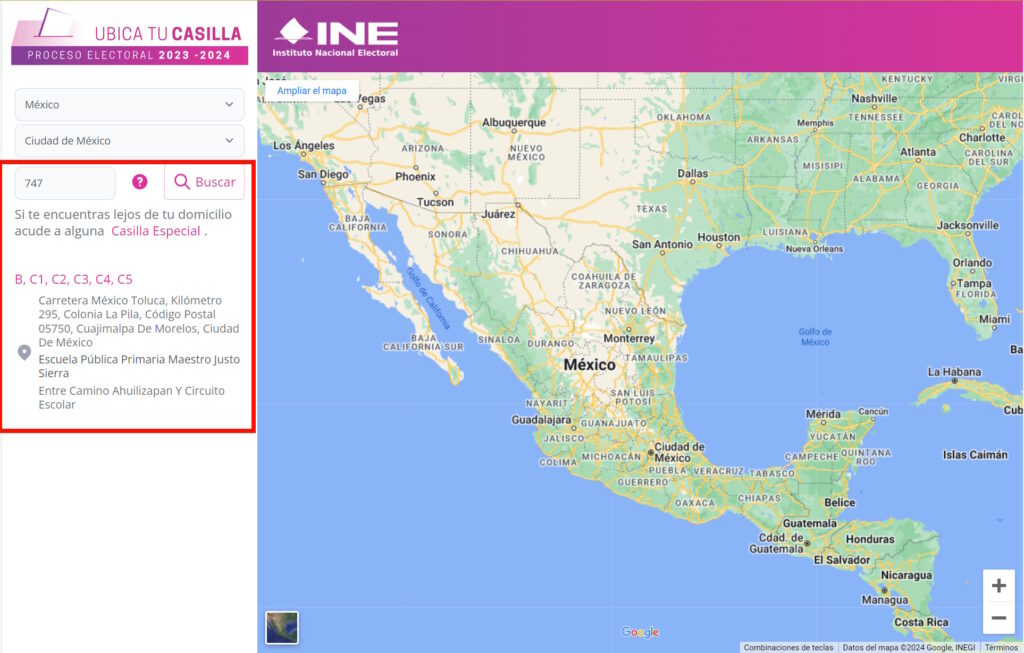Select casilla C5 from the pink list
This screenshot has width=1024, height=653.
tap(125, 279)
